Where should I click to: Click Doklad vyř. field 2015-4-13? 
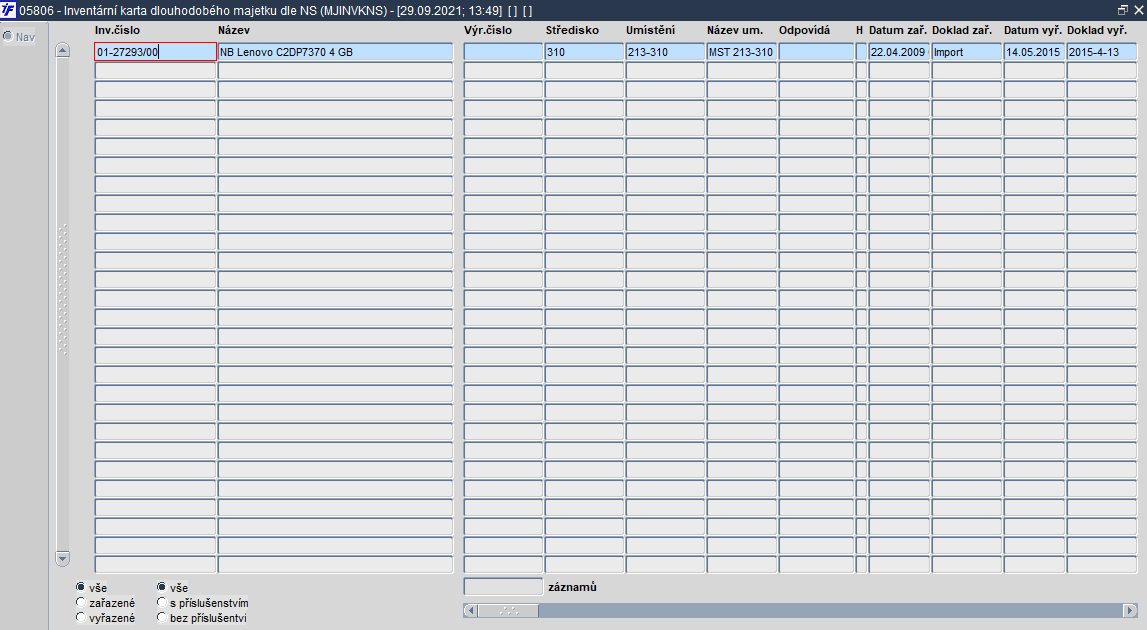coord(1102,52)
